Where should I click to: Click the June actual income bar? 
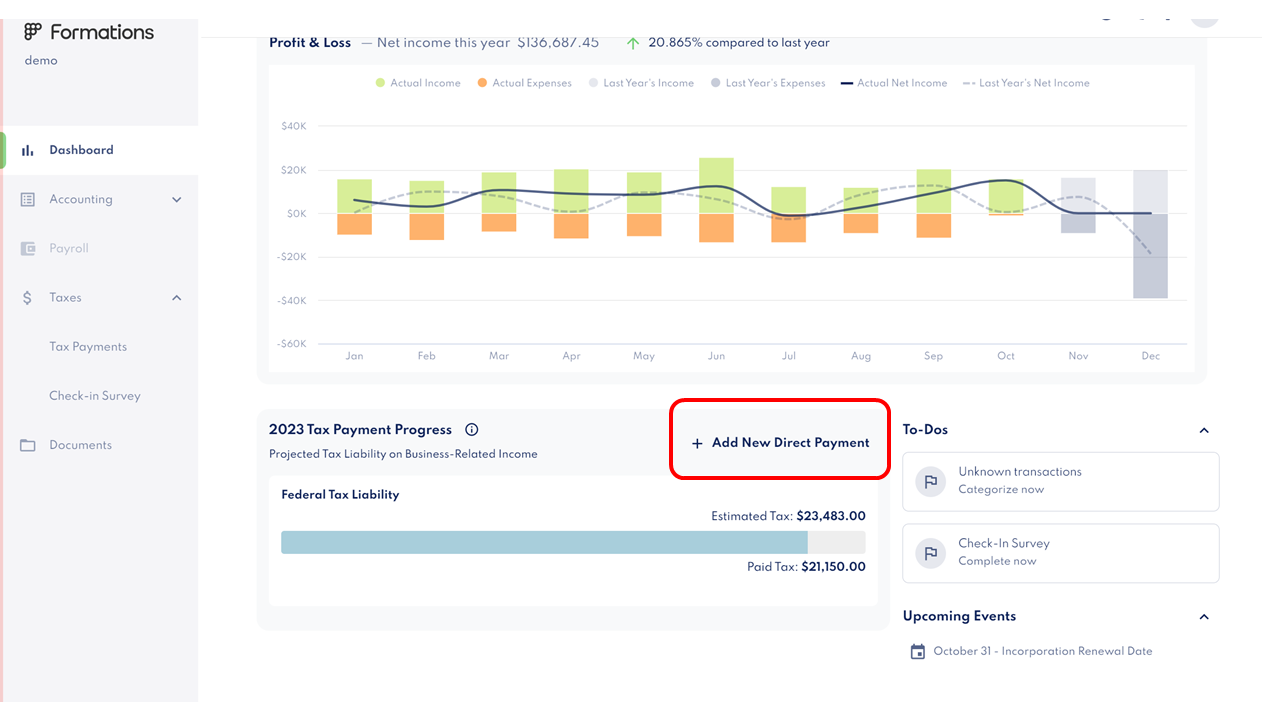[716, 185]
